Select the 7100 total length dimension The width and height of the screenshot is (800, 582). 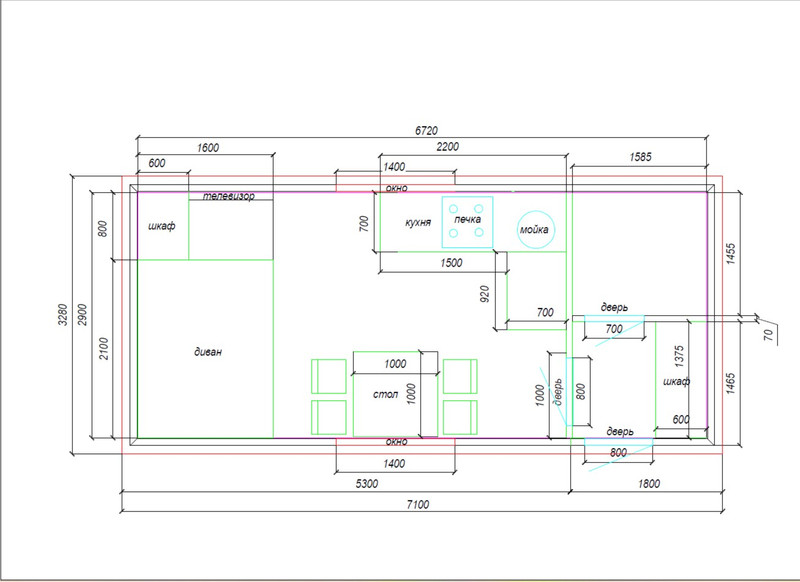[418, 504]
